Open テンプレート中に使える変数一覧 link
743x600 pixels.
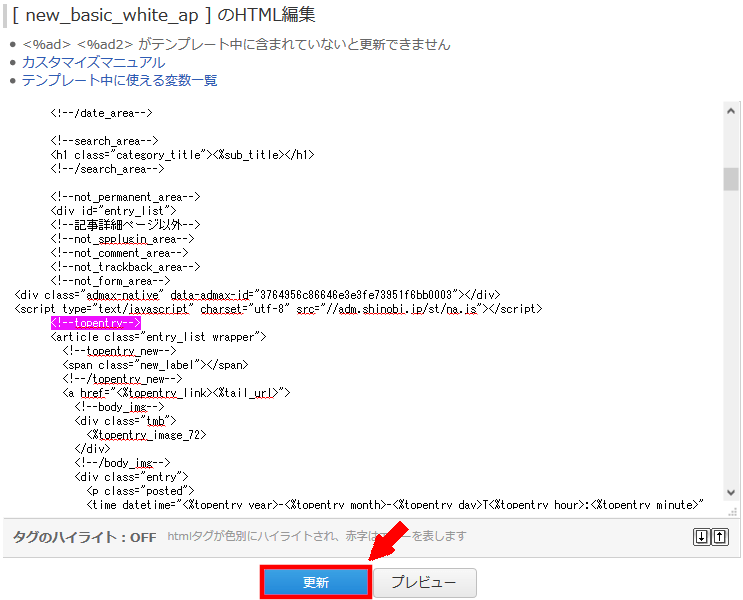pos(119,80)
